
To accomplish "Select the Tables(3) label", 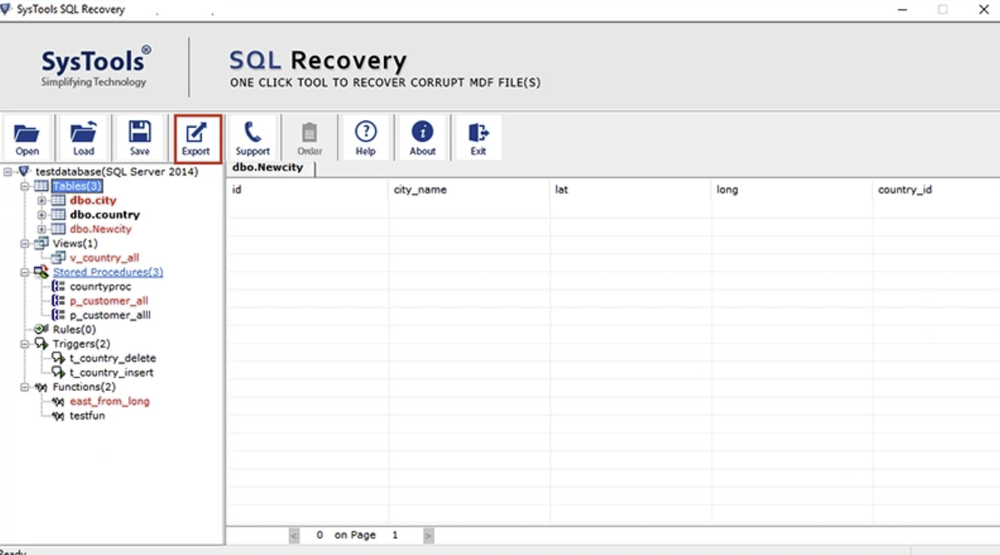I will 77,186.
